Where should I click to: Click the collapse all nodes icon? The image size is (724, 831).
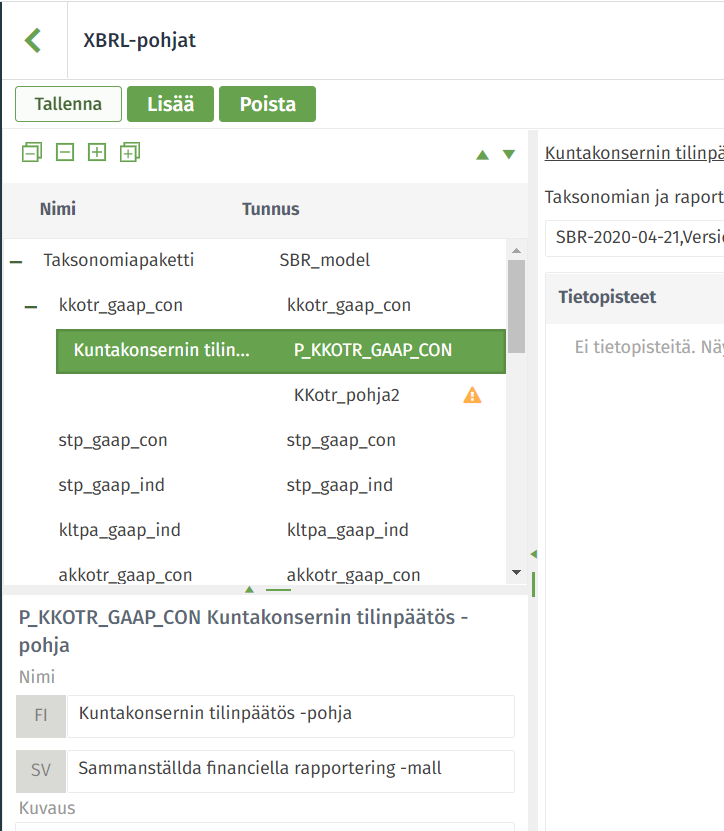tap(32, 153)
